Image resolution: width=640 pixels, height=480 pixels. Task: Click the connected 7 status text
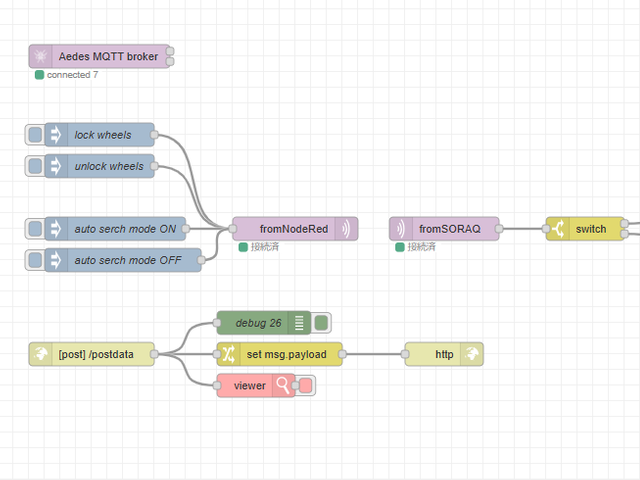pos(72,75)
